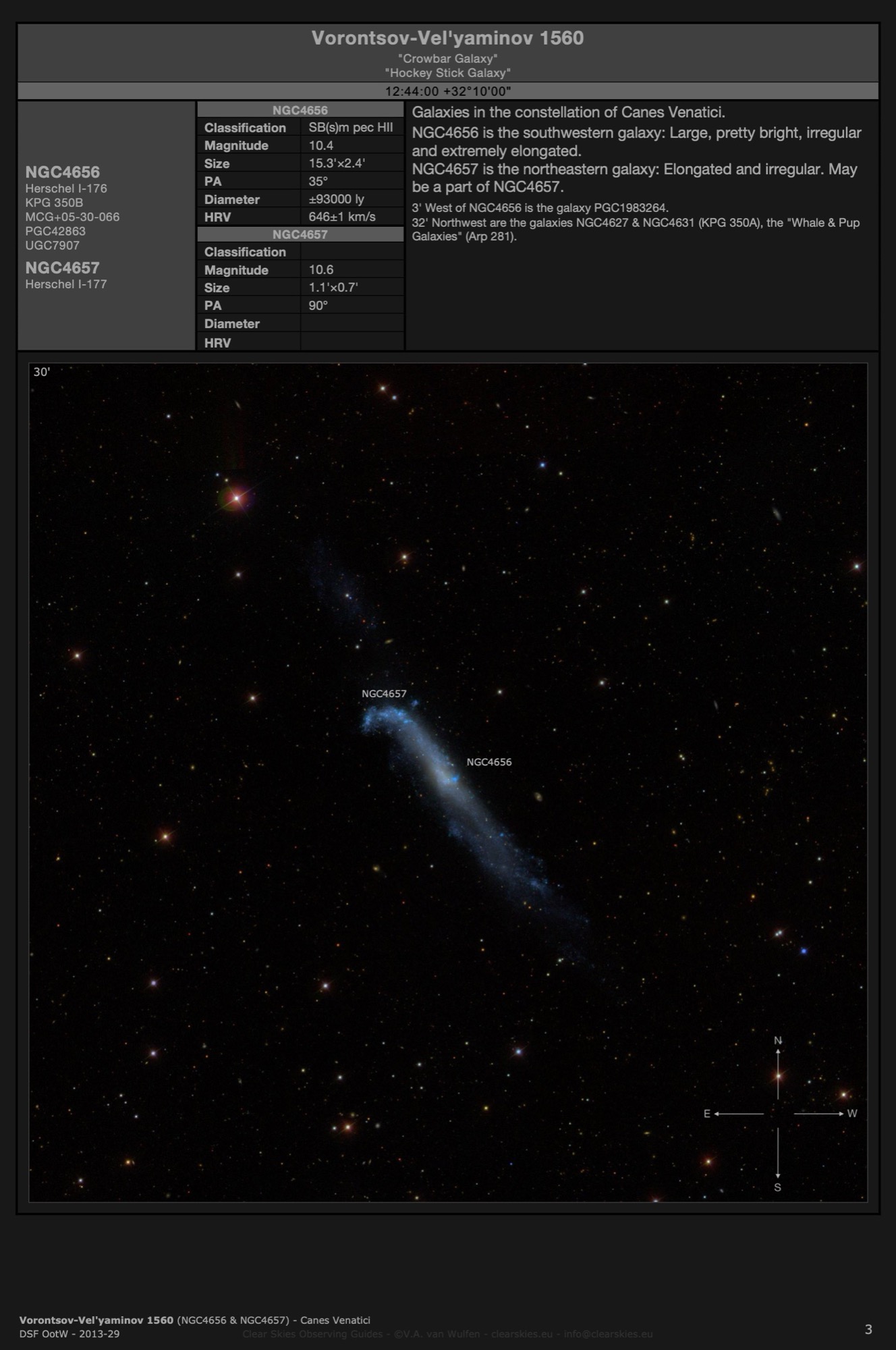Screen dimensions: 896x1350
Task: Click the clearskies.eu website in the footer
Action: (522, 1334)
